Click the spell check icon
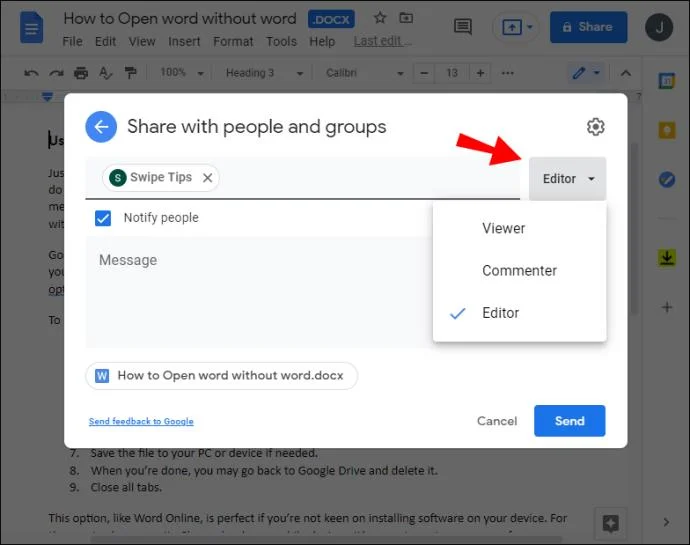This screenshot has width=690, height=545. tap(106, 73)
